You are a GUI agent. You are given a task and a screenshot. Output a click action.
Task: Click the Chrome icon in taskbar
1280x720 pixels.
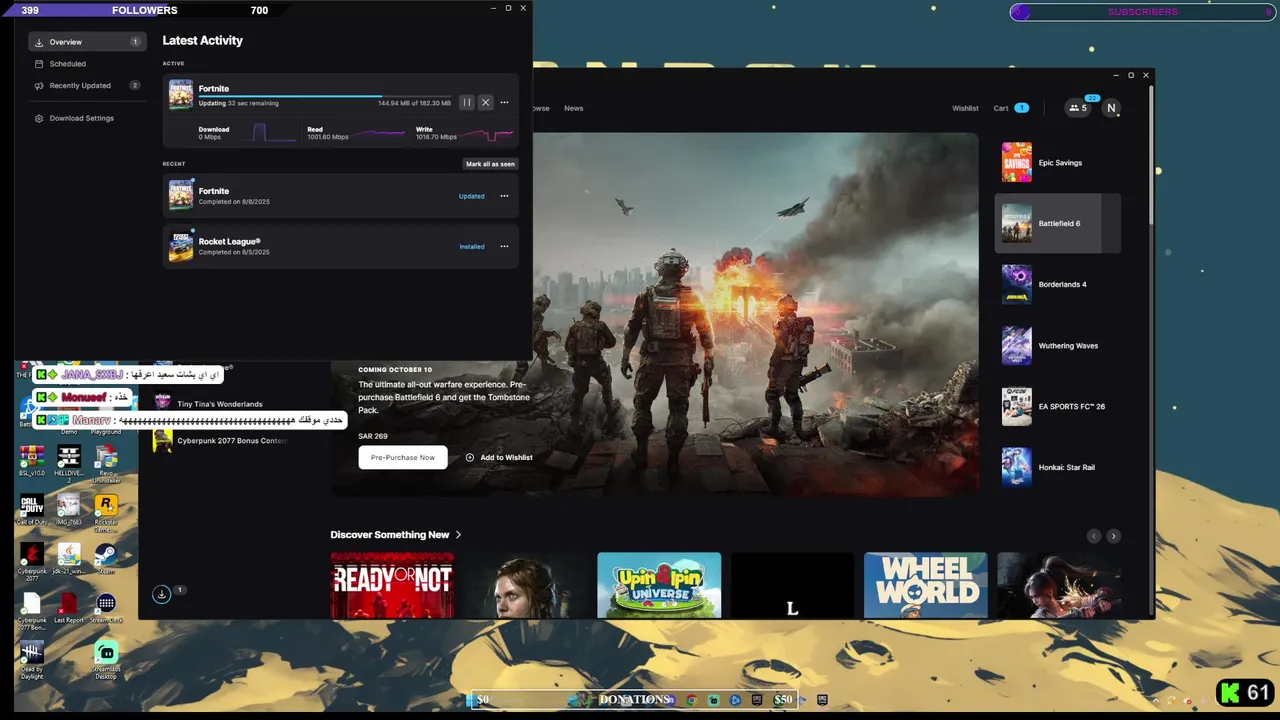pyautogui.click(x=691, y=700)
